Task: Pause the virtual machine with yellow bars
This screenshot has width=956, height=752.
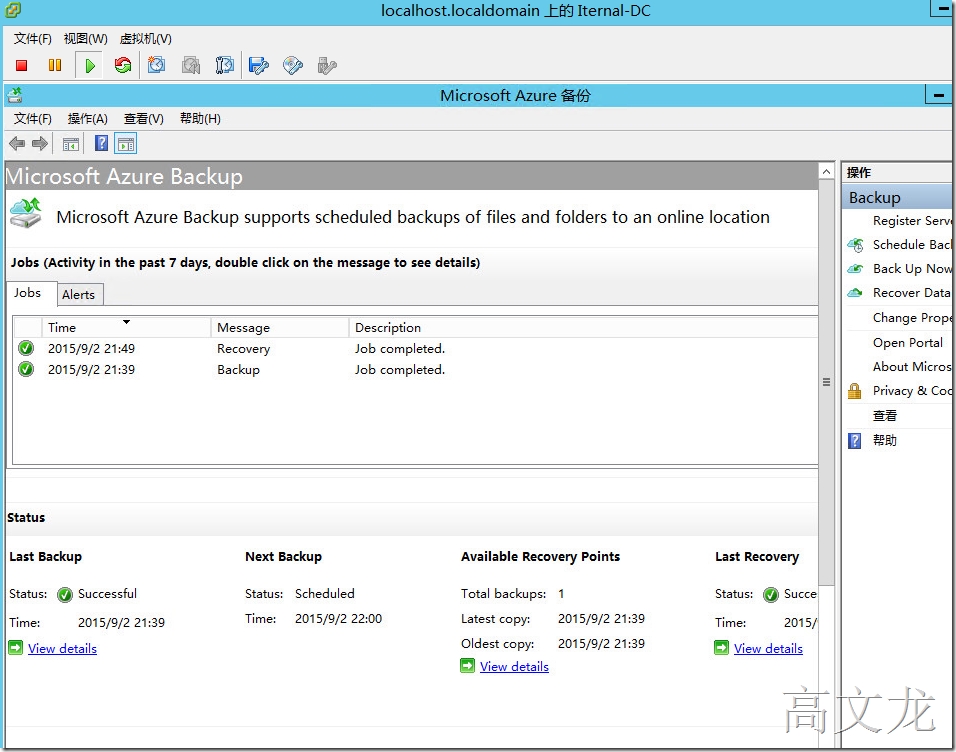Action: tap(55, 65)
